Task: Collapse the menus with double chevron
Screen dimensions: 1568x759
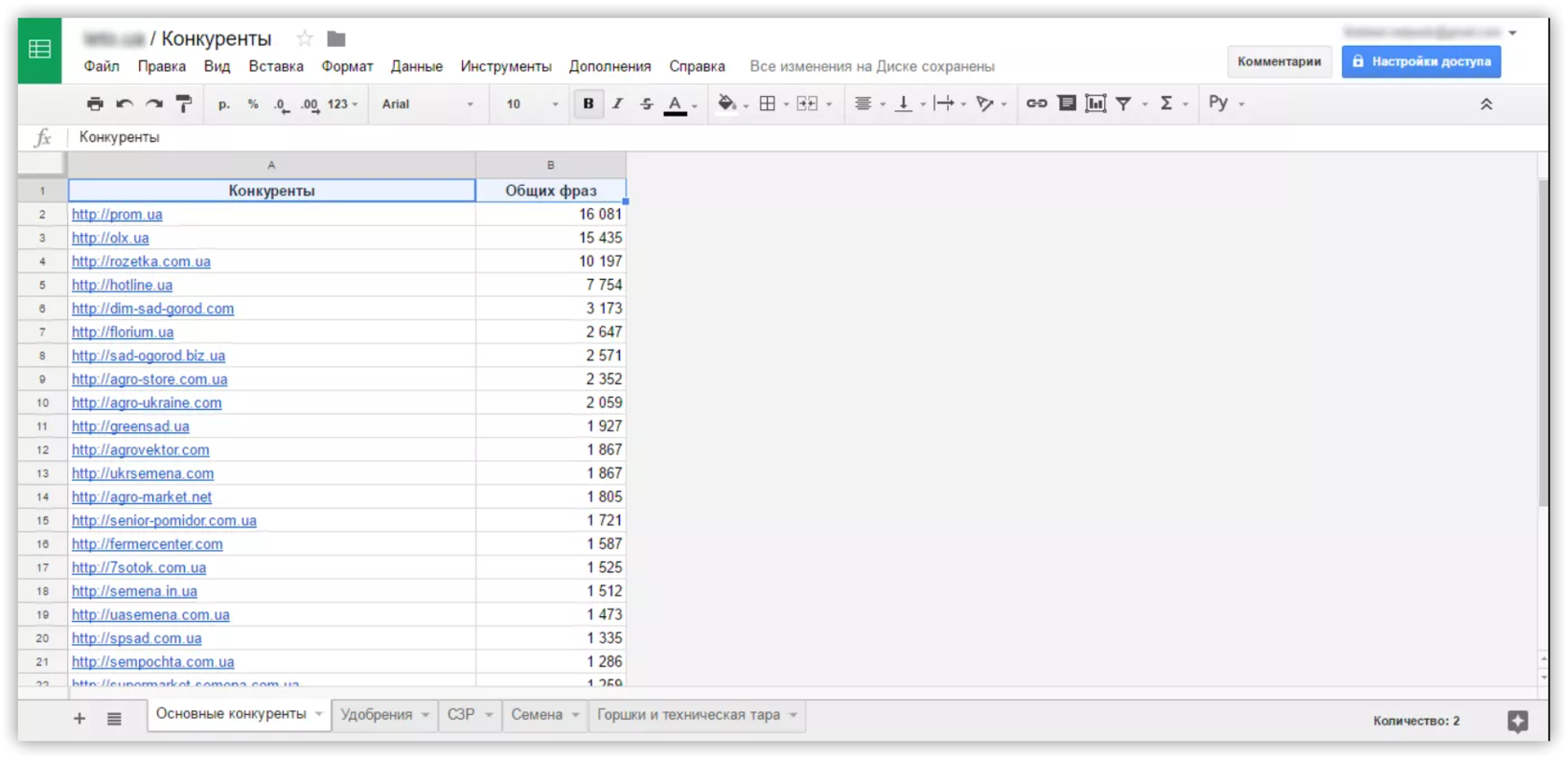Action: pos(1486,104)
